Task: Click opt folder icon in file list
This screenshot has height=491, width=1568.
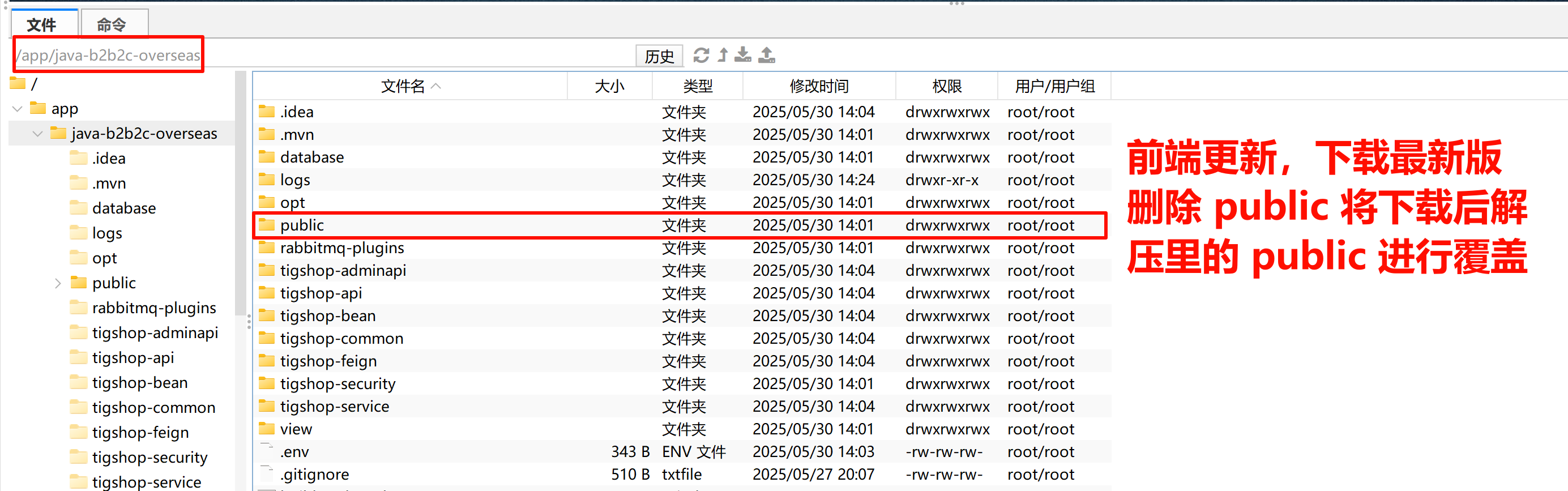Action: click(266, 202)
